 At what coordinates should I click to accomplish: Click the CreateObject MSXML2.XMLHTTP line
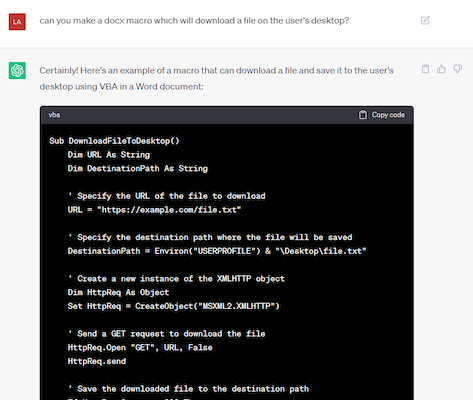[x=173, y=306]
